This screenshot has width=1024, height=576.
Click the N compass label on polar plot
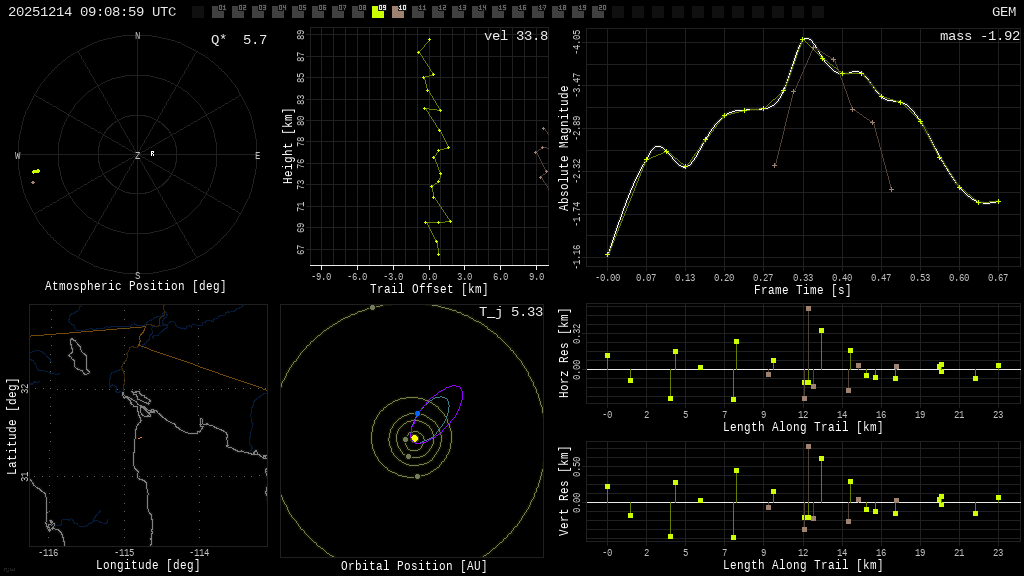[x=137, y=36]
